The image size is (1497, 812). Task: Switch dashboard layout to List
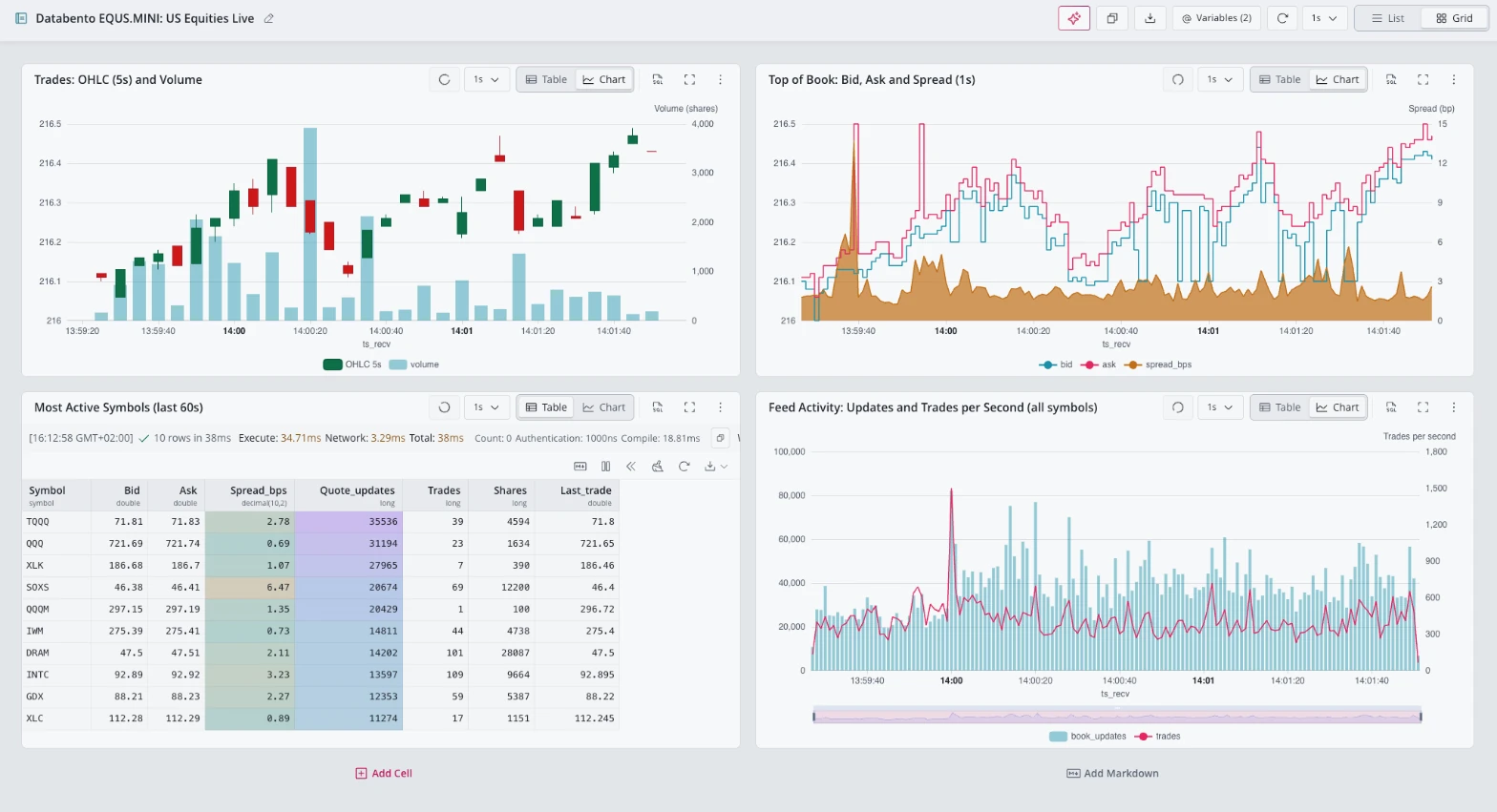(x=1388, y=18)
